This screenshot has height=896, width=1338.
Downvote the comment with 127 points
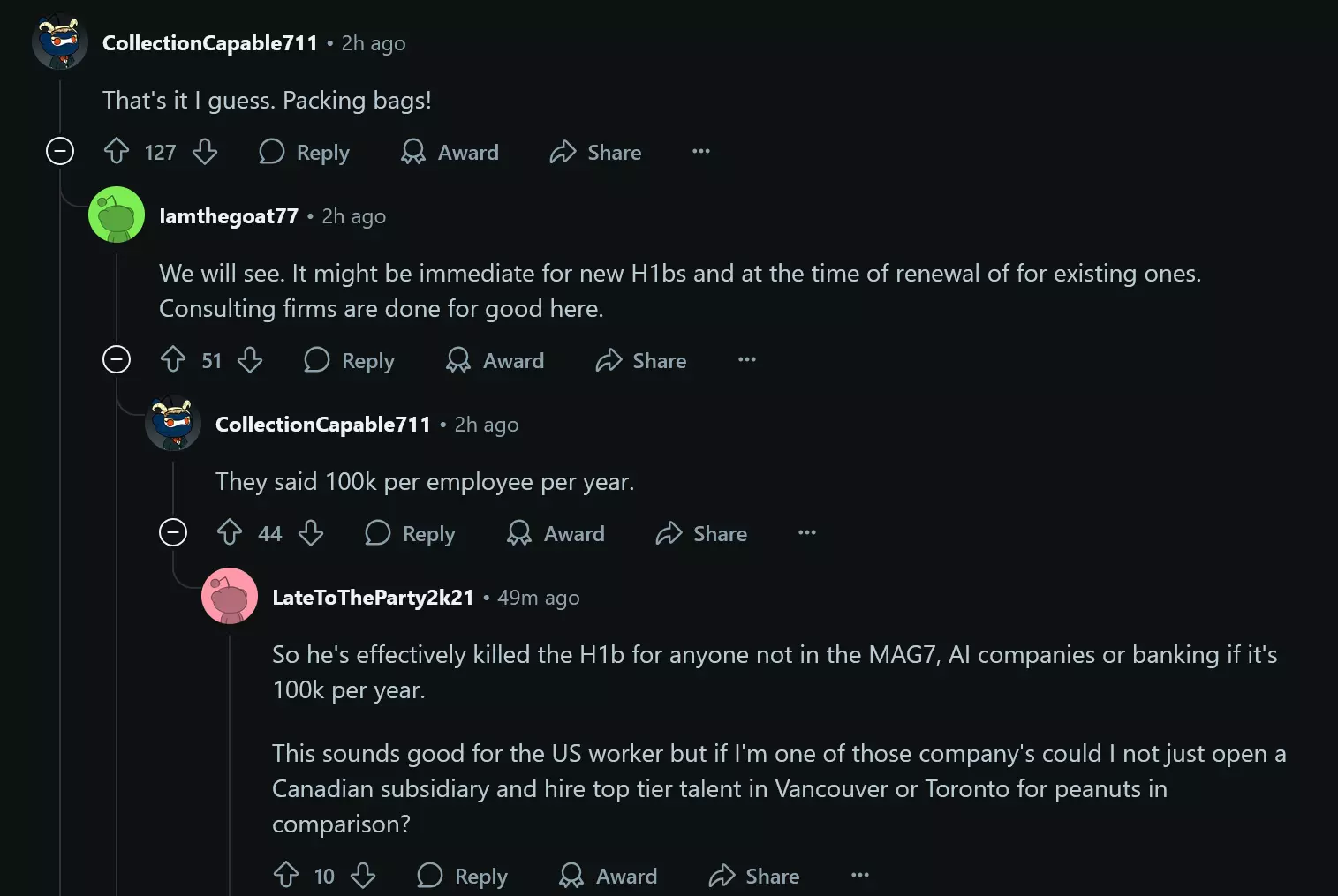(x=205, y=152)
